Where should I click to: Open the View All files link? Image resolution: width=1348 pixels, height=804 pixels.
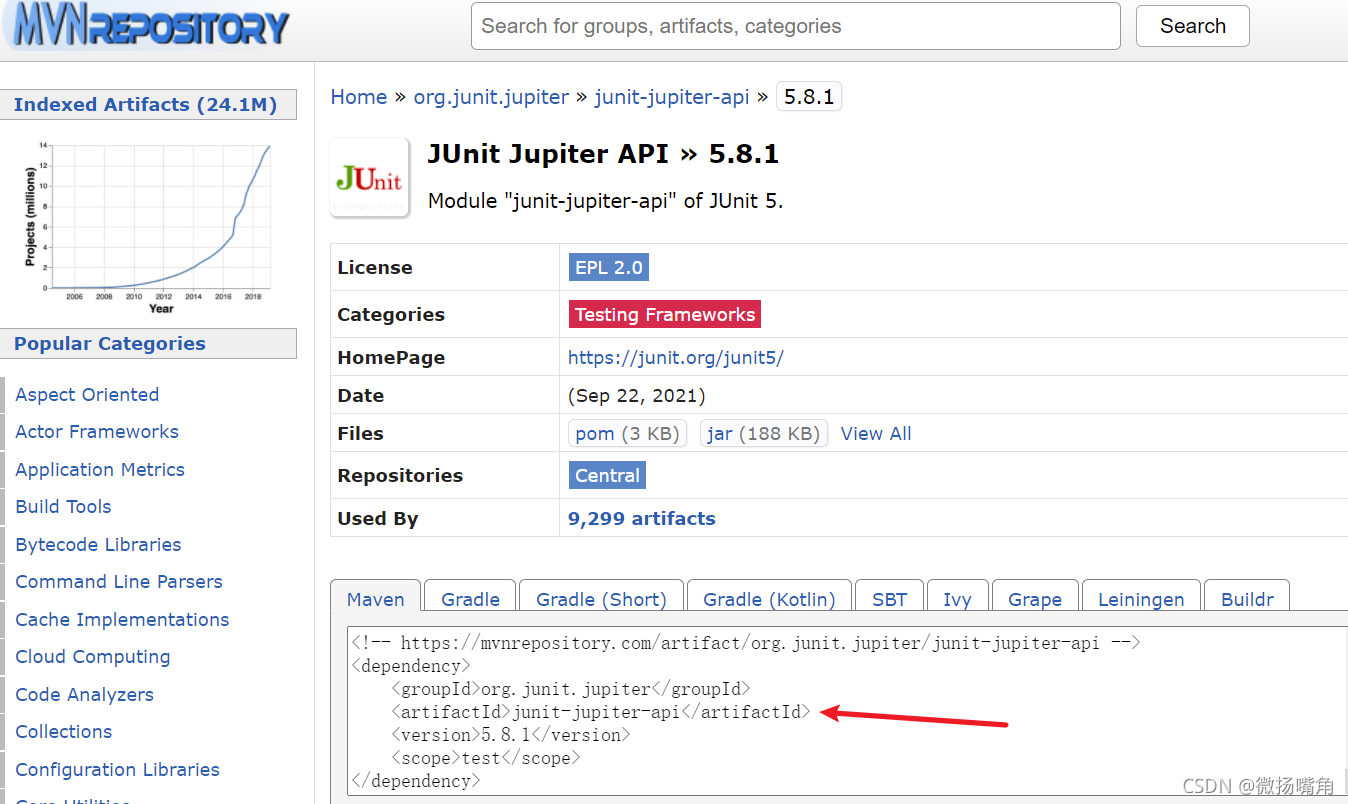coord(876,433)
